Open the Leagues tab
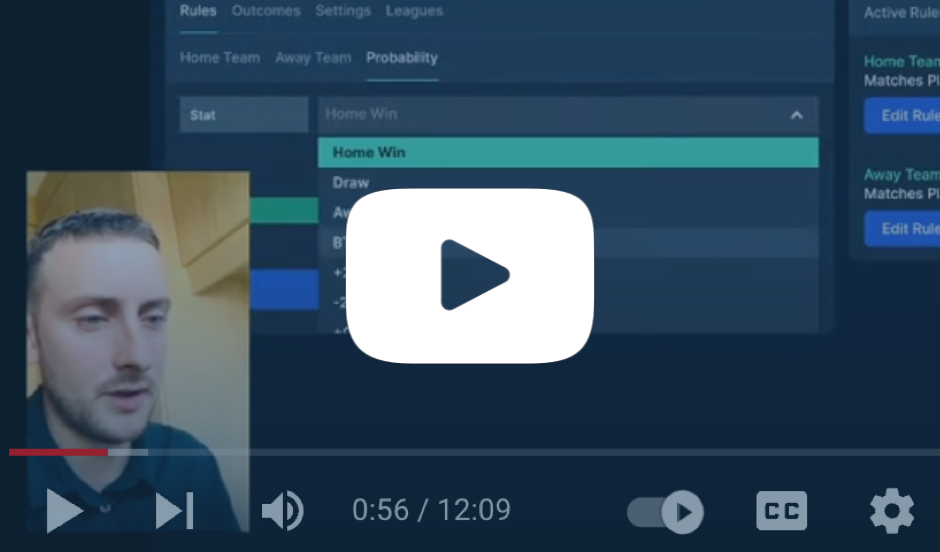 tap(414, 11)
